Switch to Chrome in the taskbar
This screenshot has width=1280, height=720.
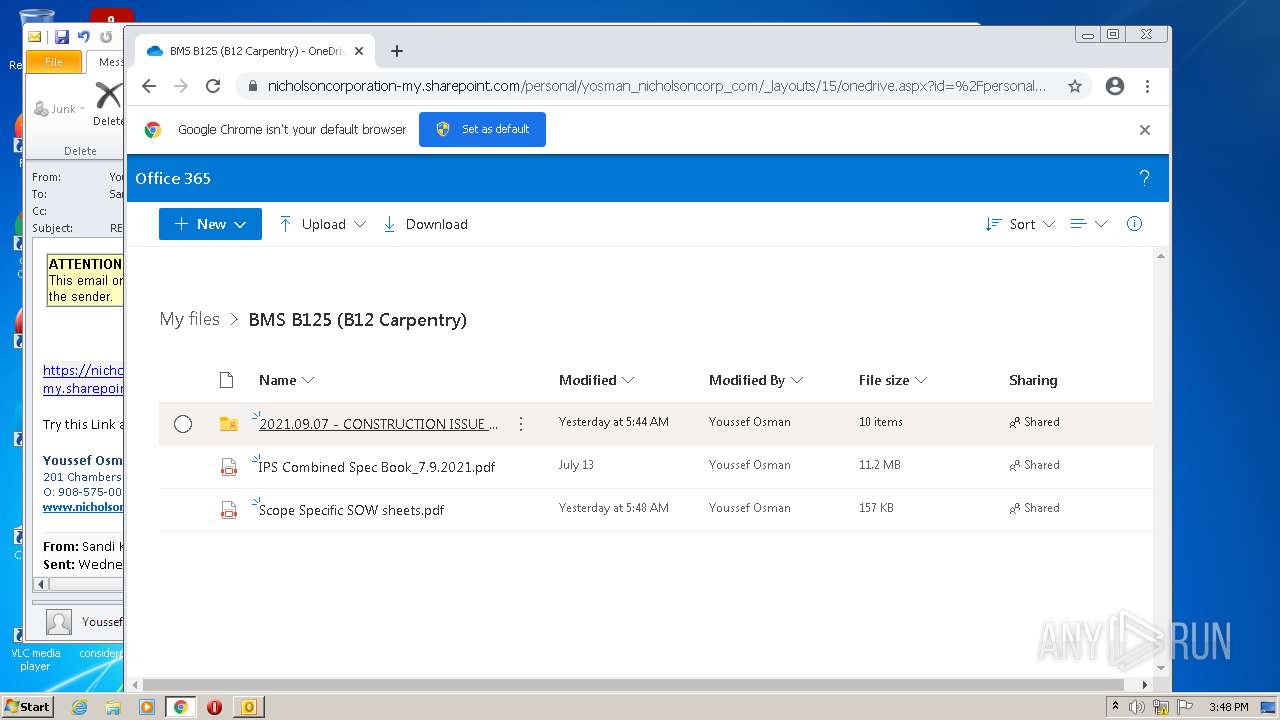[181, 707]
